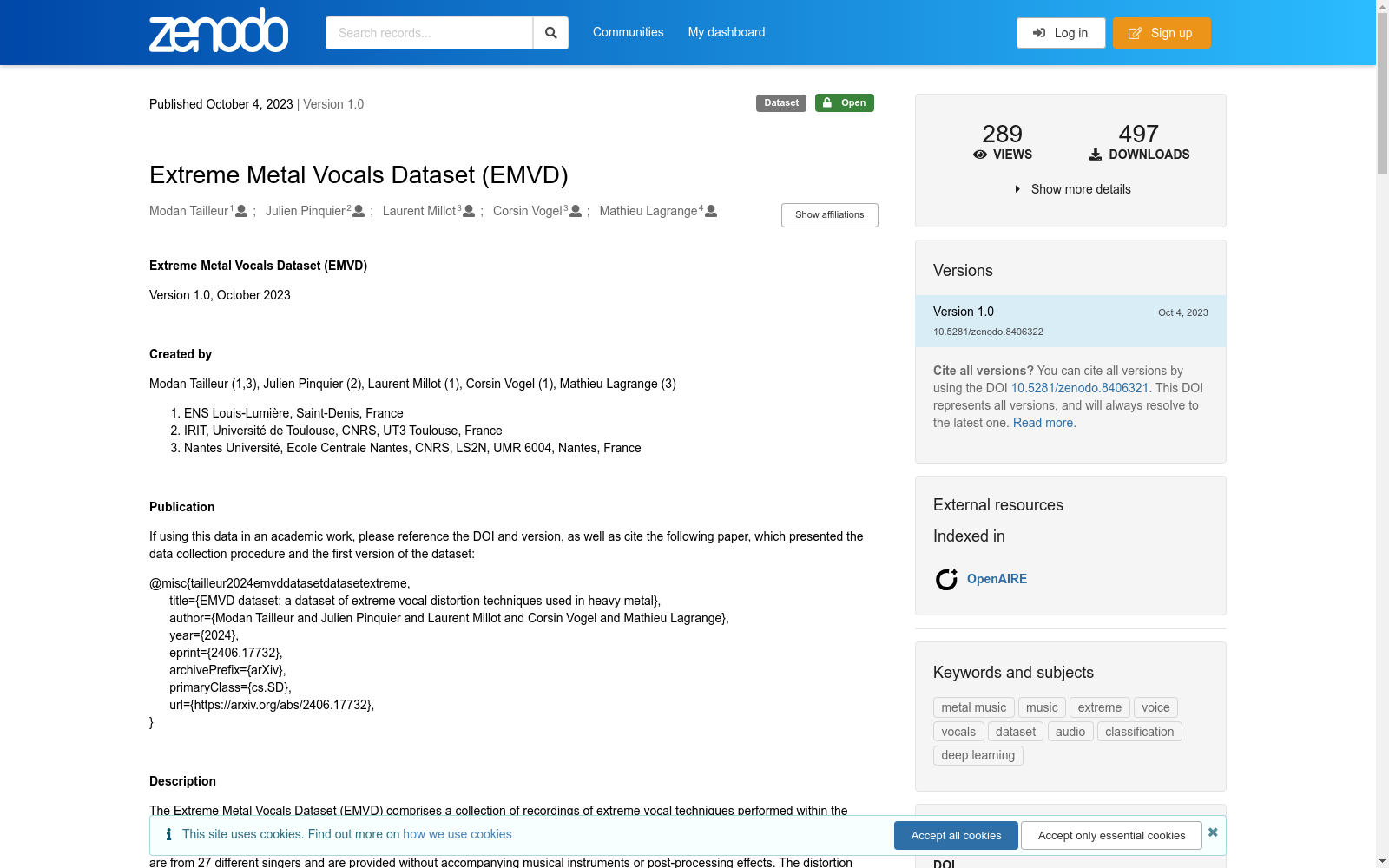Click the Show affiliations button

(x=829, y=215)
